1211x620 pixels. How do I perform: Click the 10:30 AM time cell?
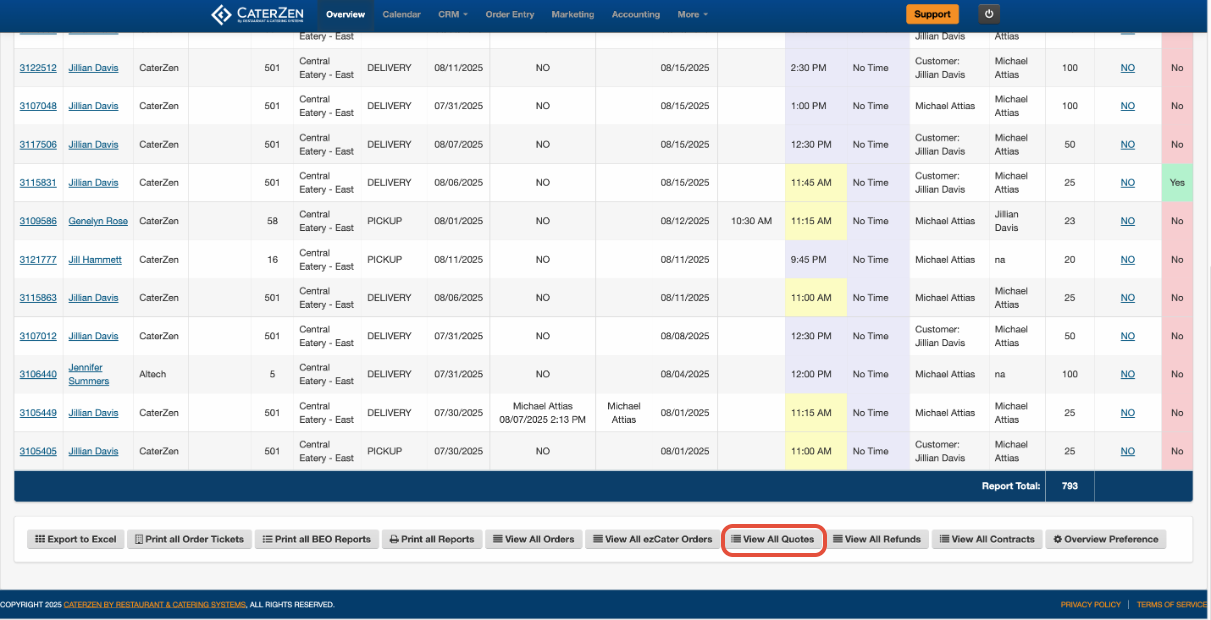751,221
